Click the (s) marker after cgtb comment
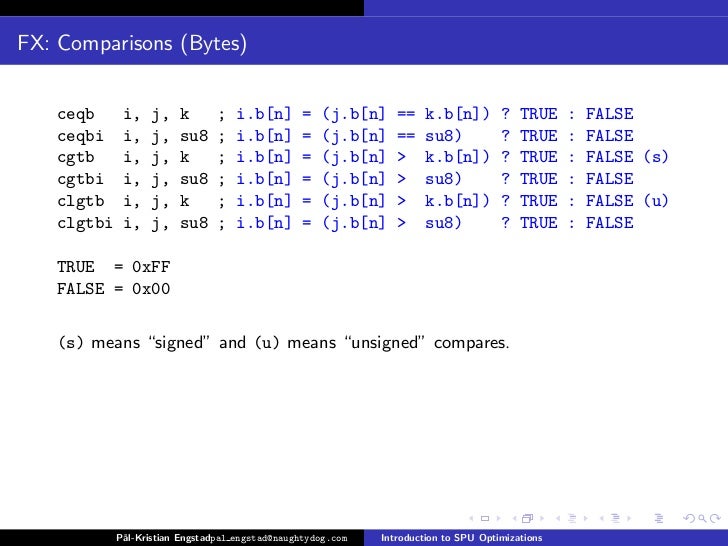 click(656, 157)
